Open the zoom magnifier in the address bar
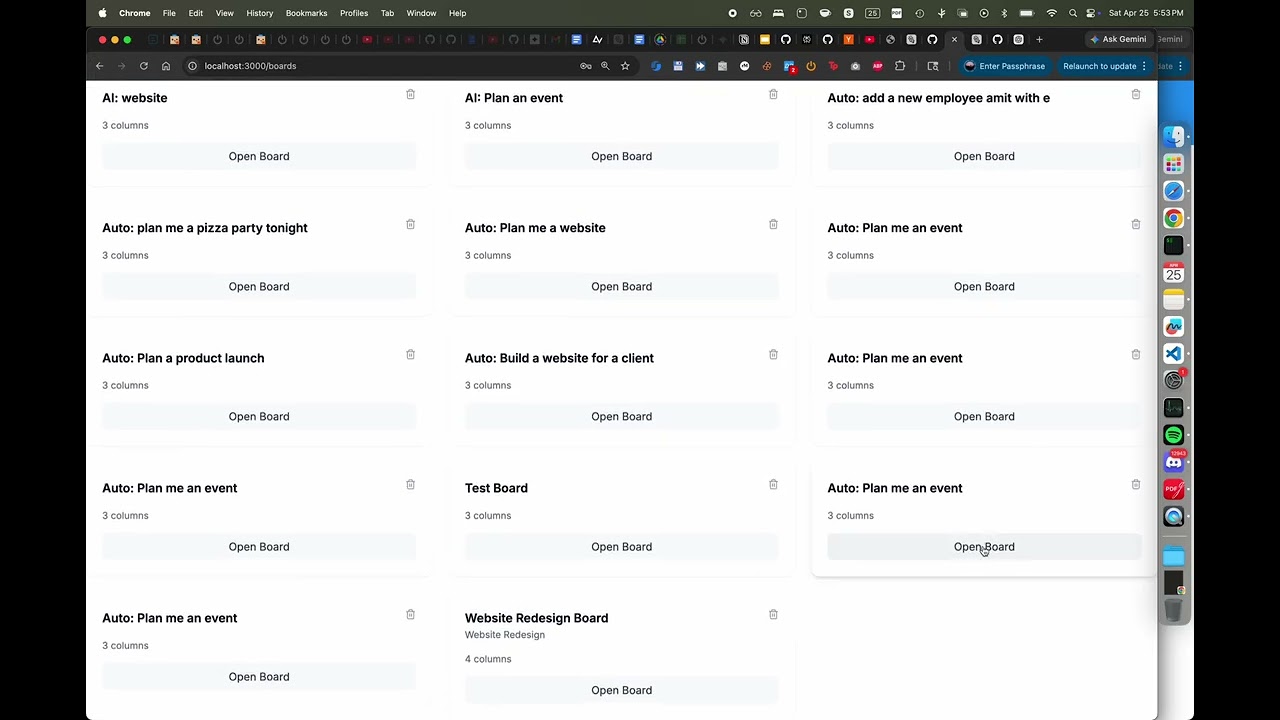Image resolution: width=1280 pixels, height=720 pixels. (605, 66)
